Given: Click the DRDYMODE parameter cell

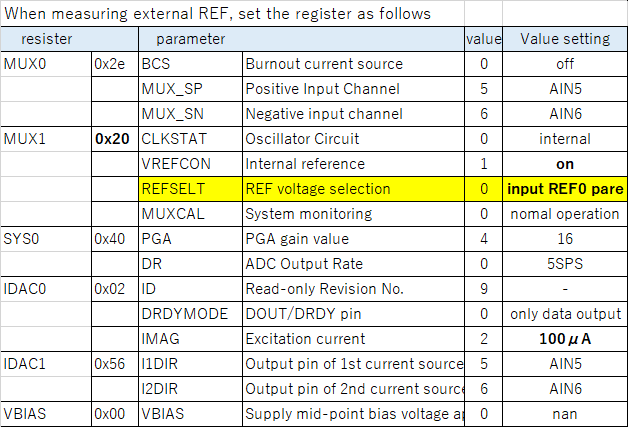Looking at the screenshot, I should pos(190,314).
